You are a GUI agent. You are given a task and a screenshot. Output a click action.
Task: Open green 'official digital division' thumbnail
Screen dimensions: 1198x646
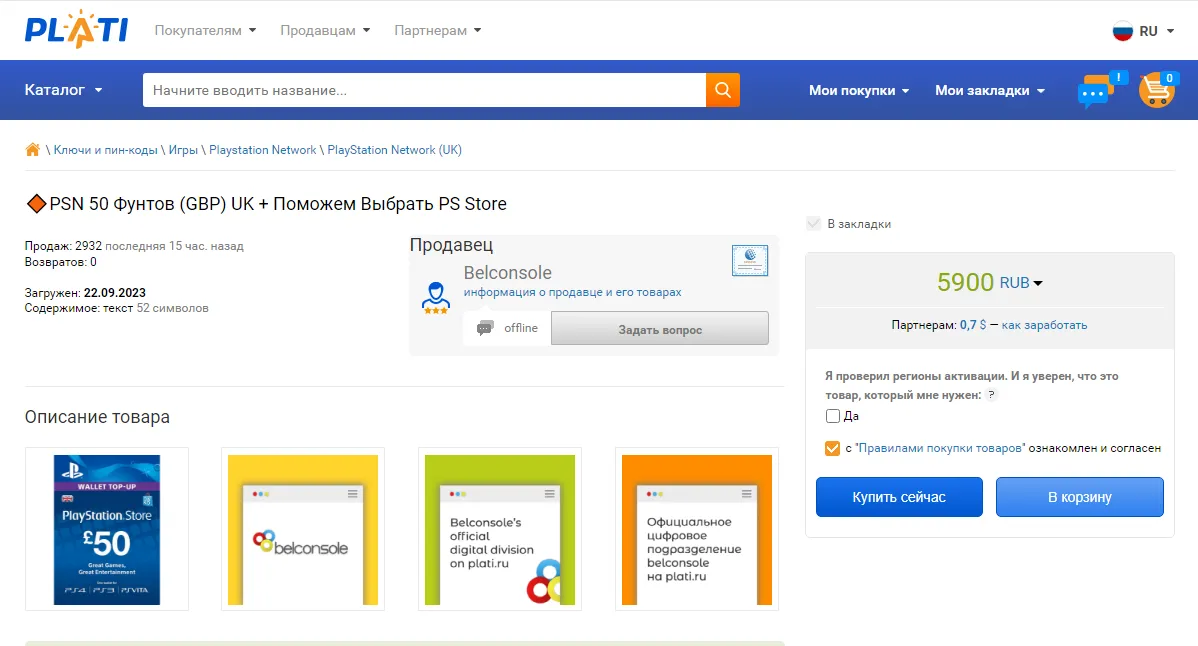point(500,529)
